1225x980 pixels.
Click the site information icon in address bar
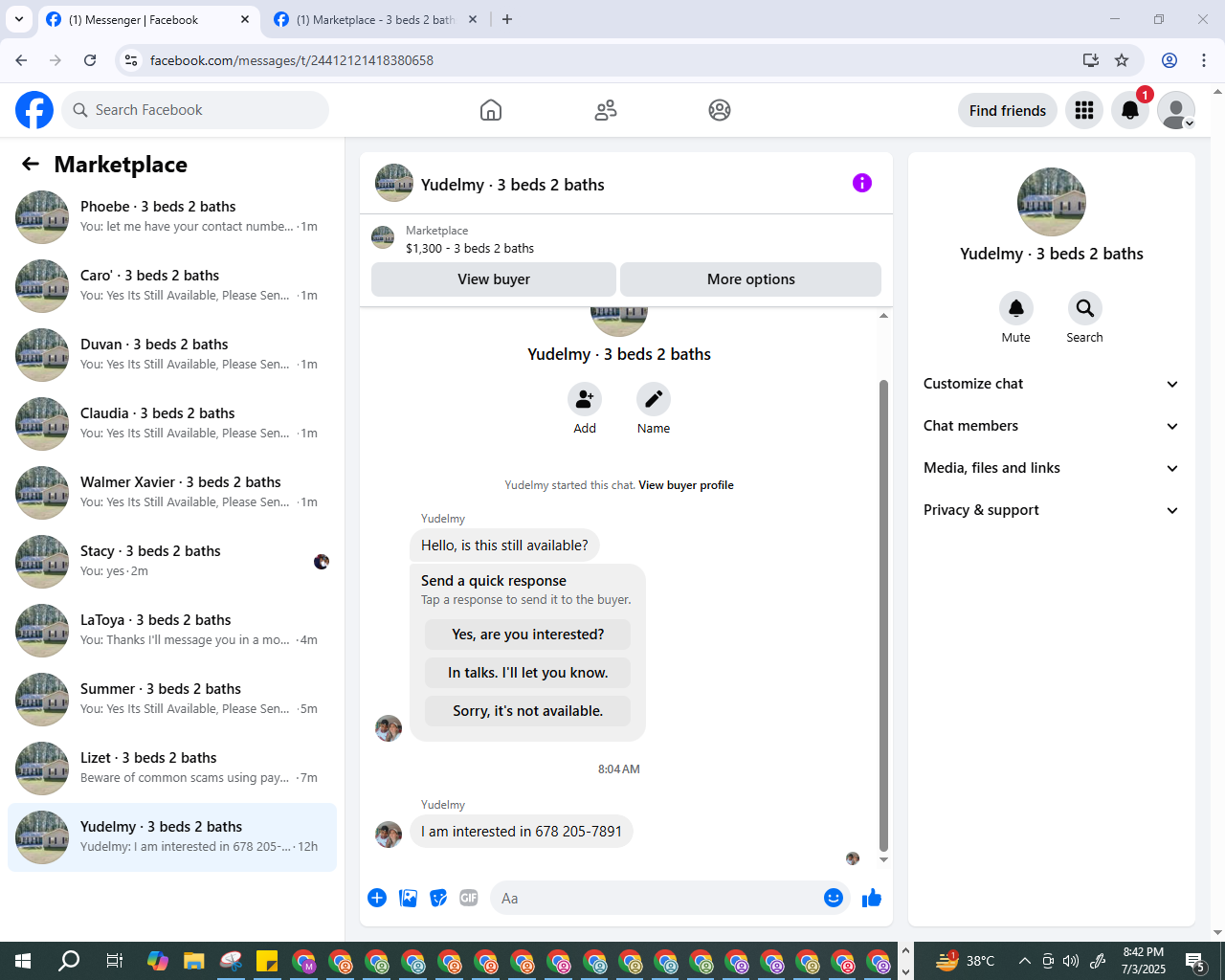click(x=131, y=60)
